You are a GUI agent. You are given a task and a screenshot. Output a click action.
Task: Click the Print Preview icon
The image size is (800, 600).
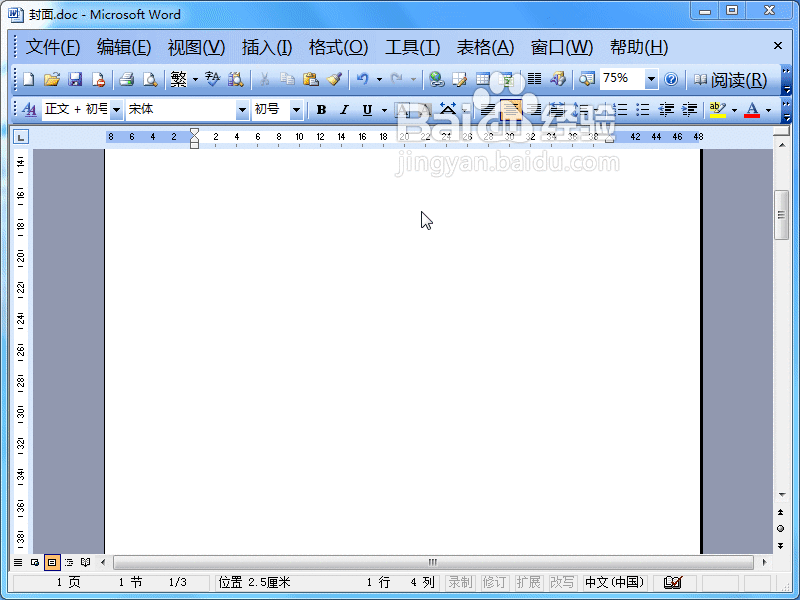150,79
